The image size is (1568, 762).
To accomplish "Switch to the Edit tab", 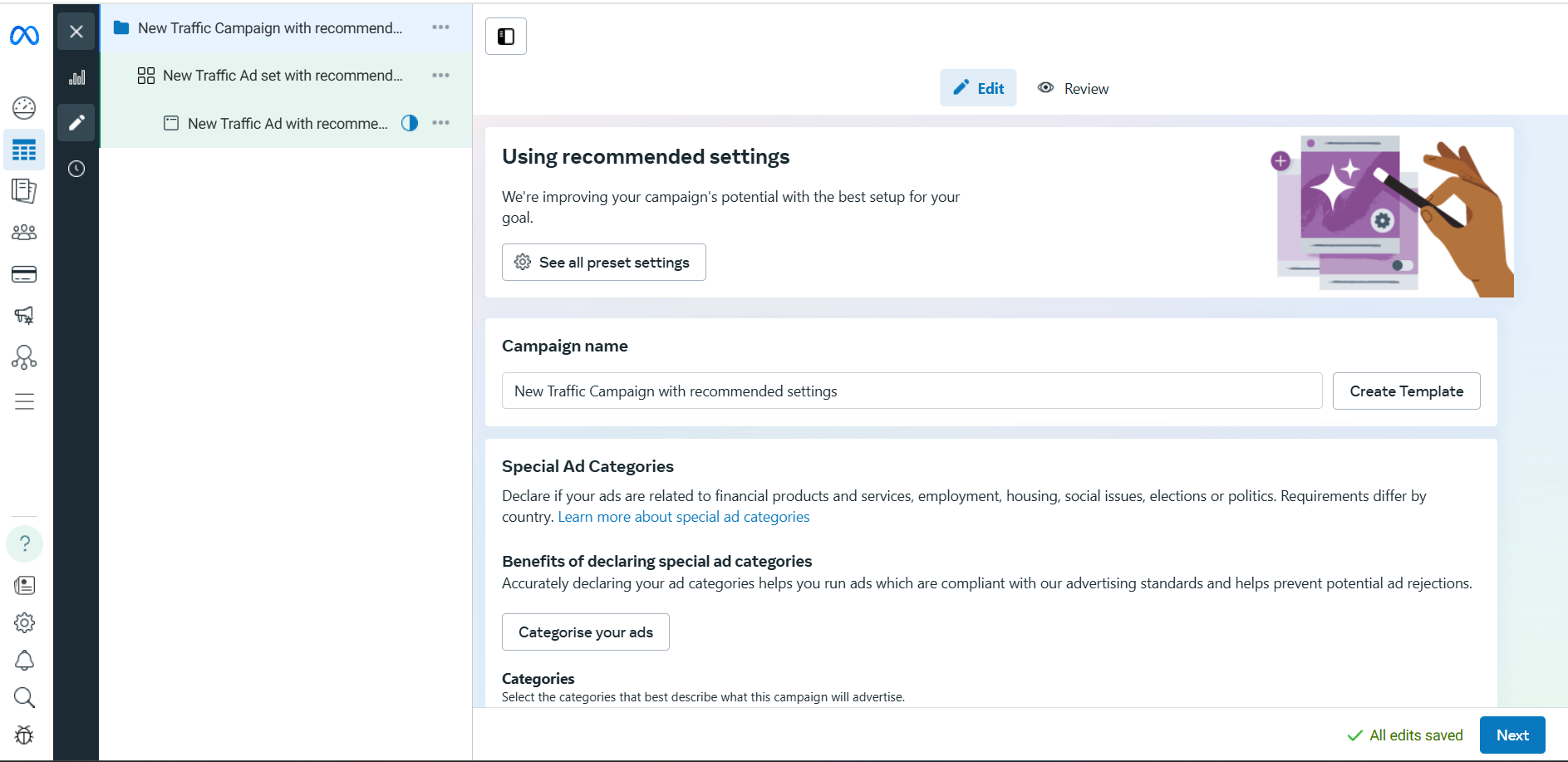I will [x=978, y=88].
